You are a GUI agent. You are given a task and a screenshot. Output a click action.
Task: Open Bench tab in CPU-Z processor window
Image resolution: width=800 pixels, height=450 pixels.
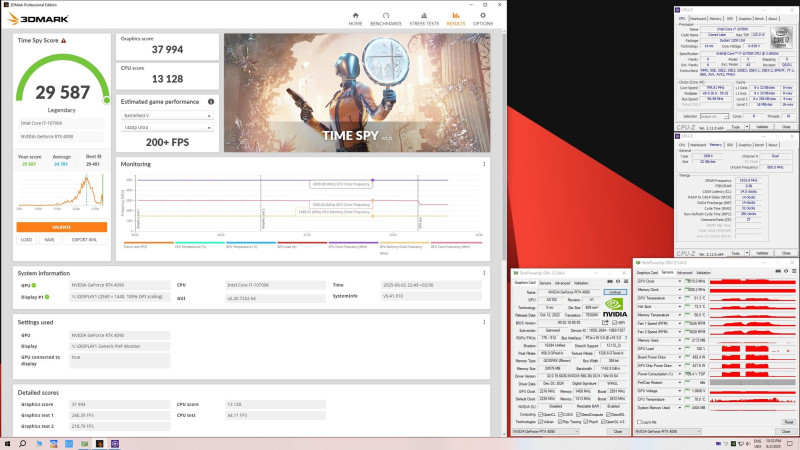click(x=759, y=18)
